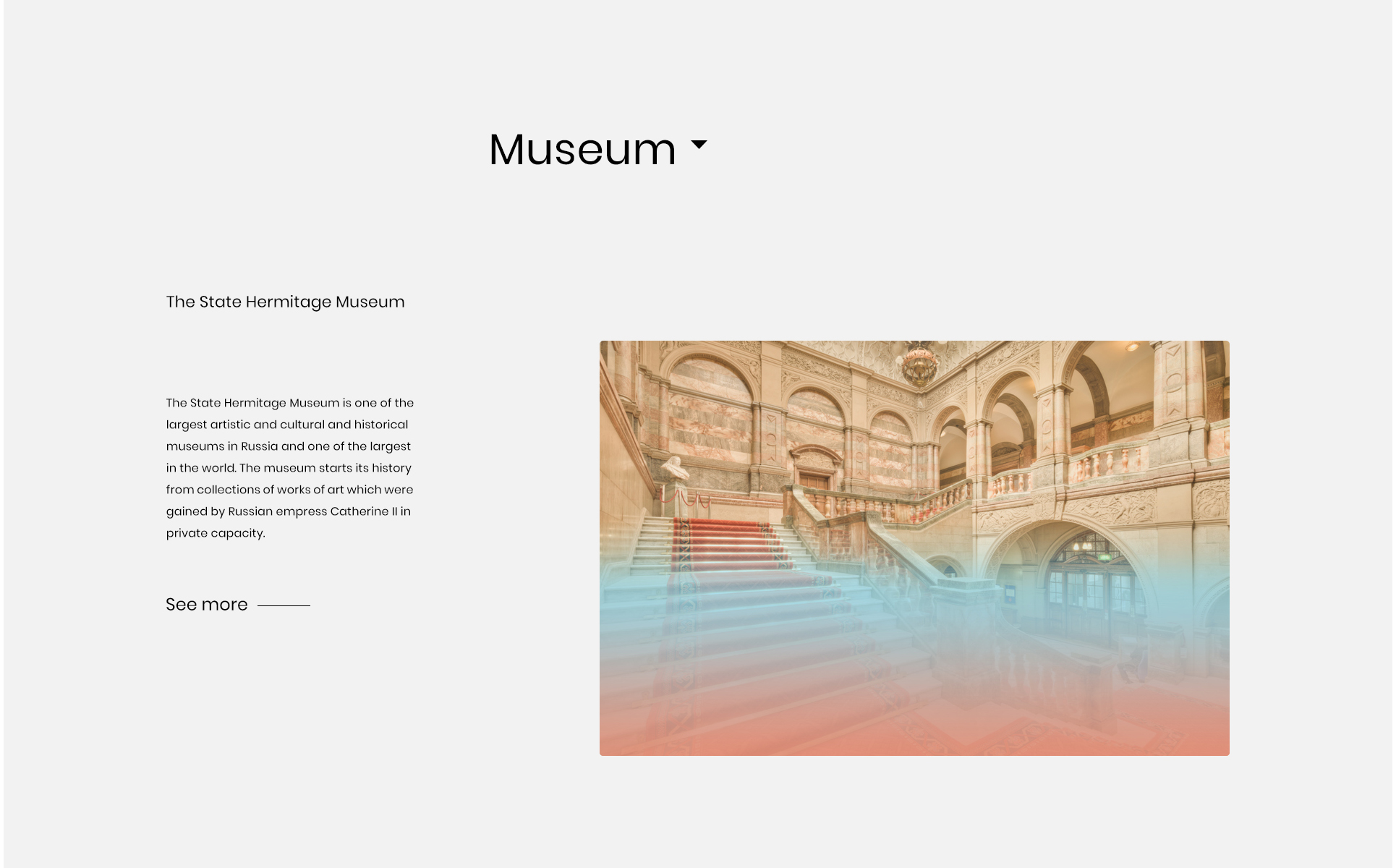
Task: Click the descriptive paragraph about the museum
Action: pos(289,467)
